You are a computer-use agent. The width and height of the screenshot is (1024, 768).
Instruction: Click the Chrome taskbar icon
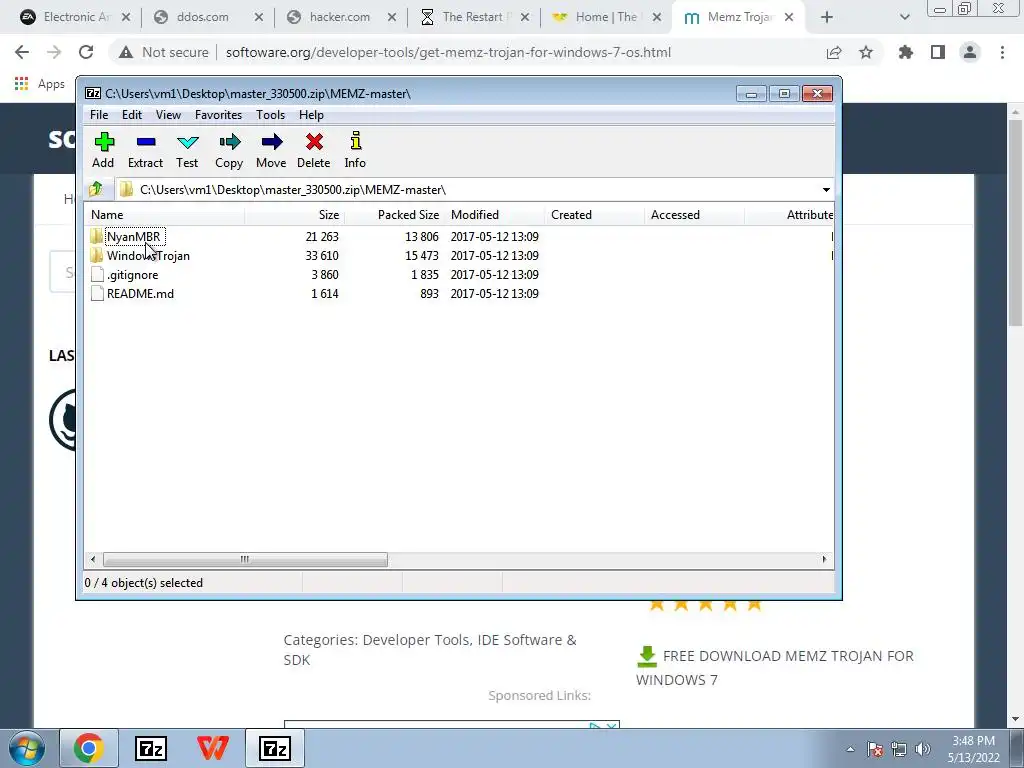[89, 748]
